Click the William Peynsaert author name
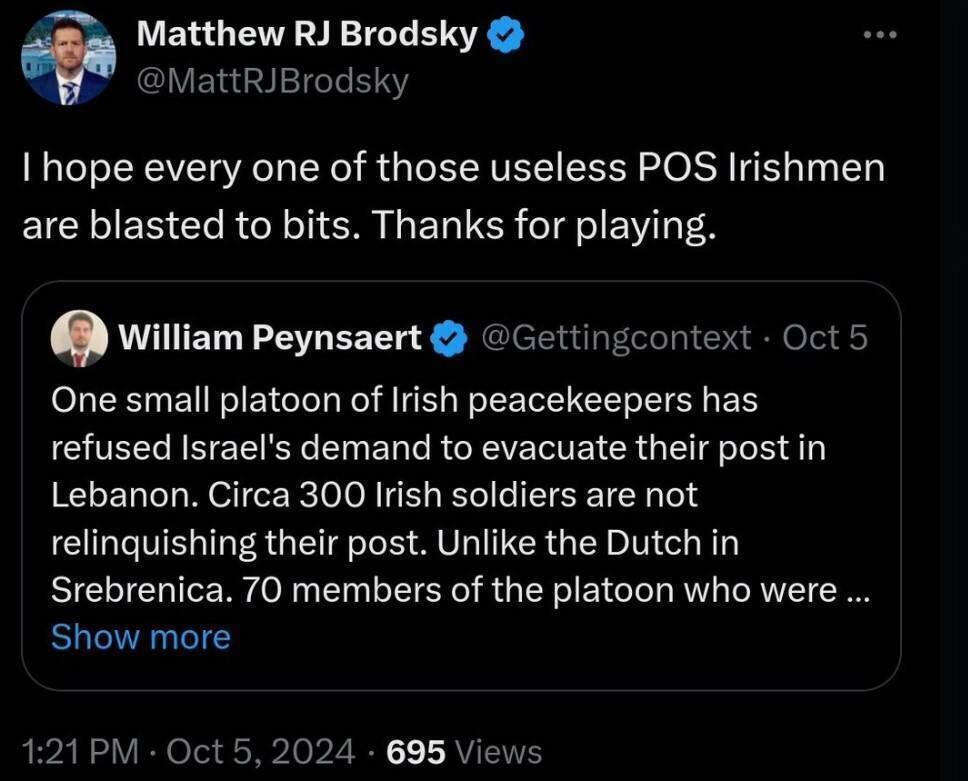This screenshot has width=968, height=781. tap(270, 339)
